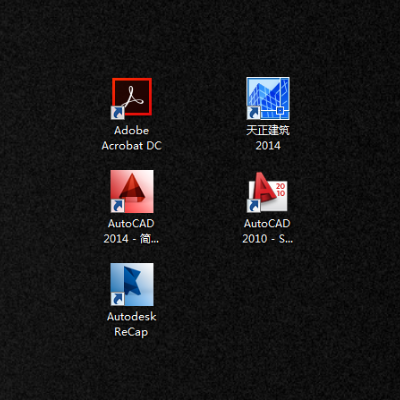Viewport: 400px width, 400px height.
Task: Select the Autodesk ReCap blue icon
Action: pos(132,284)
